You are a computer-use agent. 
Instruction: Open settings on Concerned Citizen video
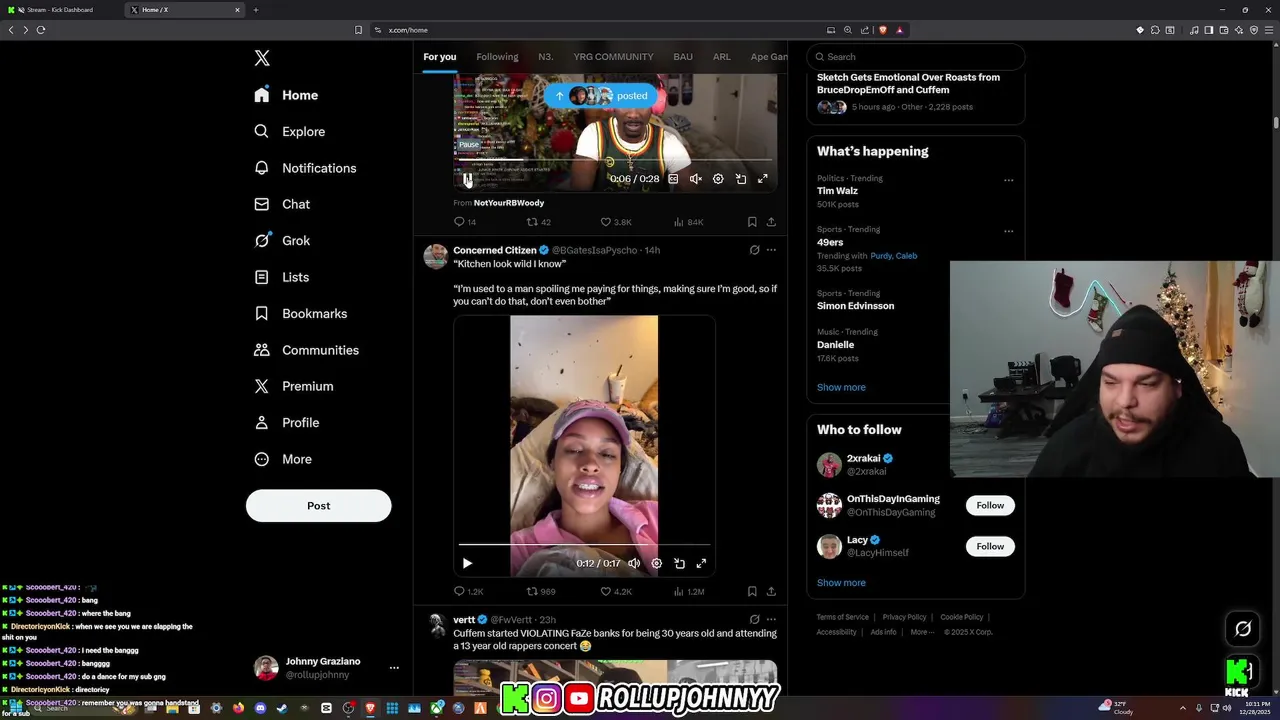point(657,563)
